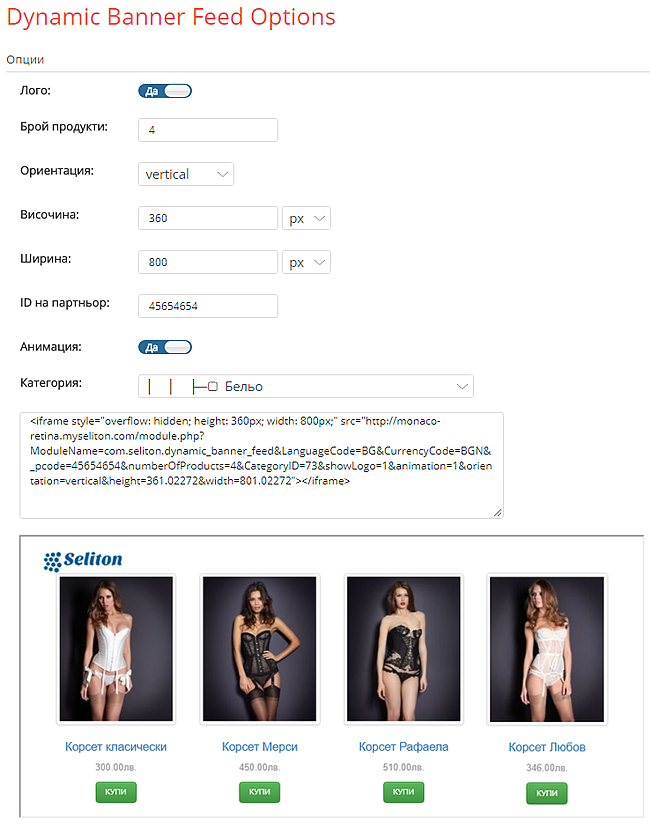Click inside the iframe code textarea

262,466
